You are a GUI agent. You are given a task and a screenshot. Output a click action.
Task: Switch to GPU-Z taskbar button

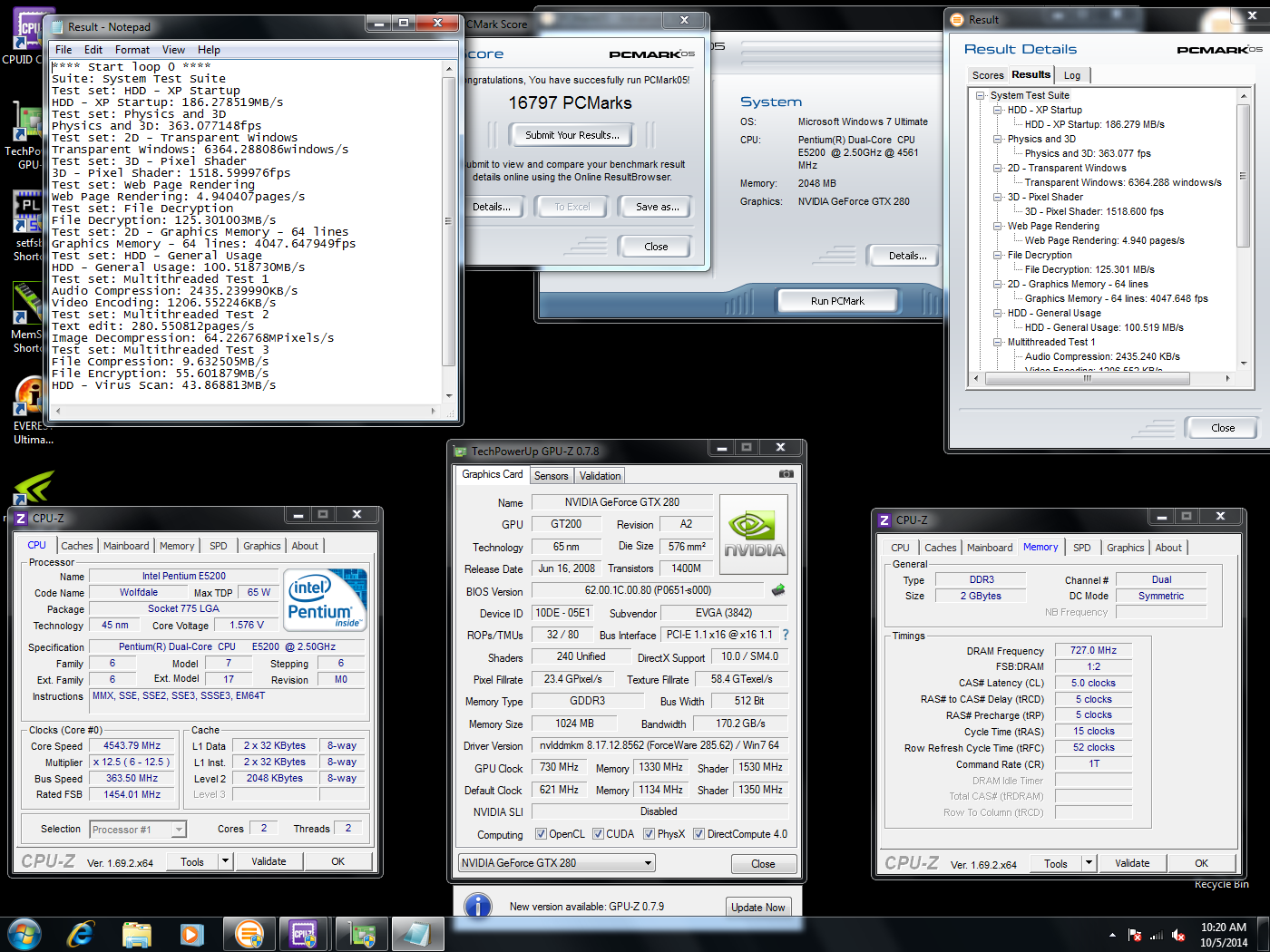point(362,934)
